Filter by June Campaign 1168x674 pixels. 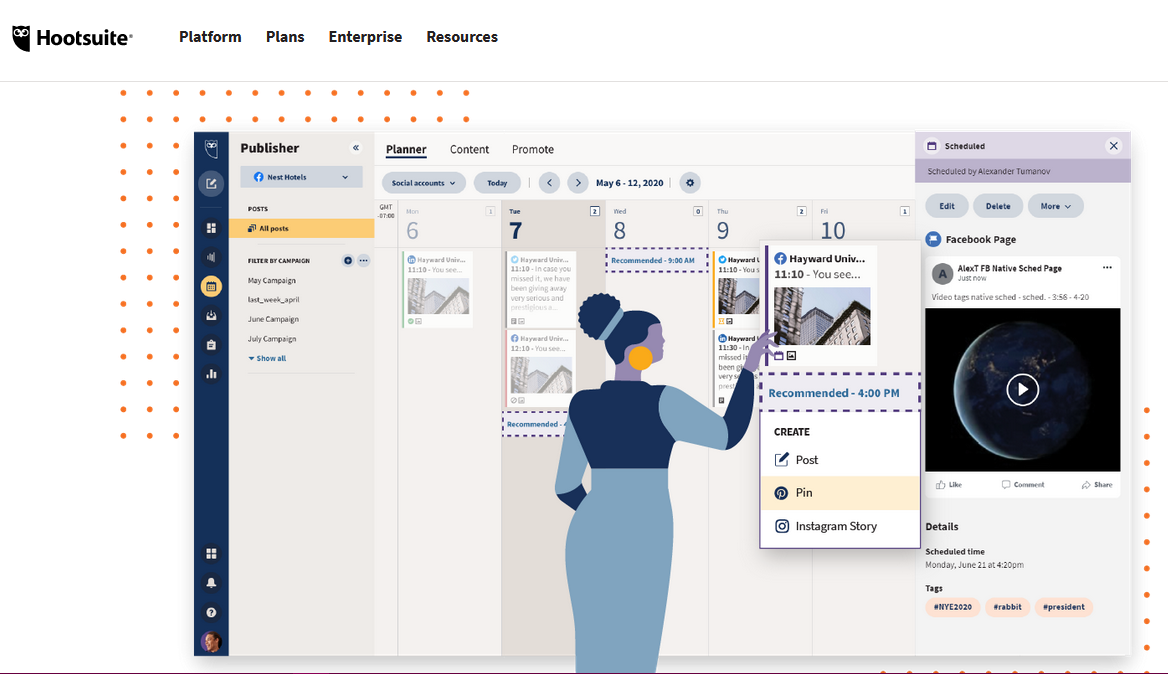[273, 319]
